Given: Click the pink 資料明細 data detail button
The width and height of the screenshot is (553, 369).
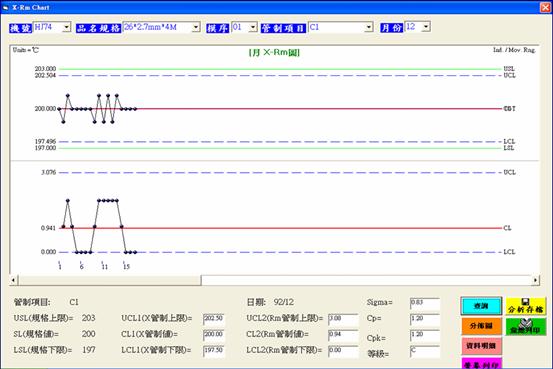Looking at the screenshot, I should (x=481, y=346).
